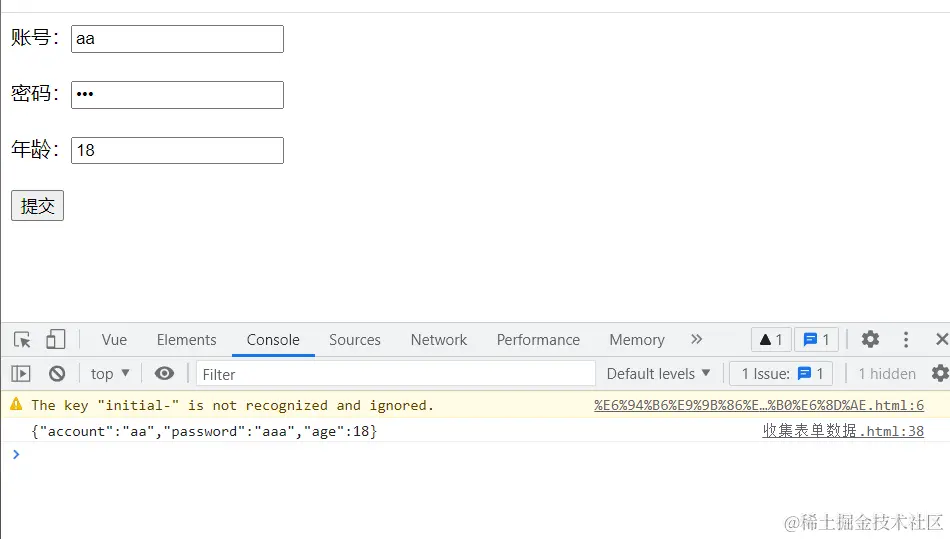Click the 账号 account input field
This screenshot has height=539, width=950.
177,39
